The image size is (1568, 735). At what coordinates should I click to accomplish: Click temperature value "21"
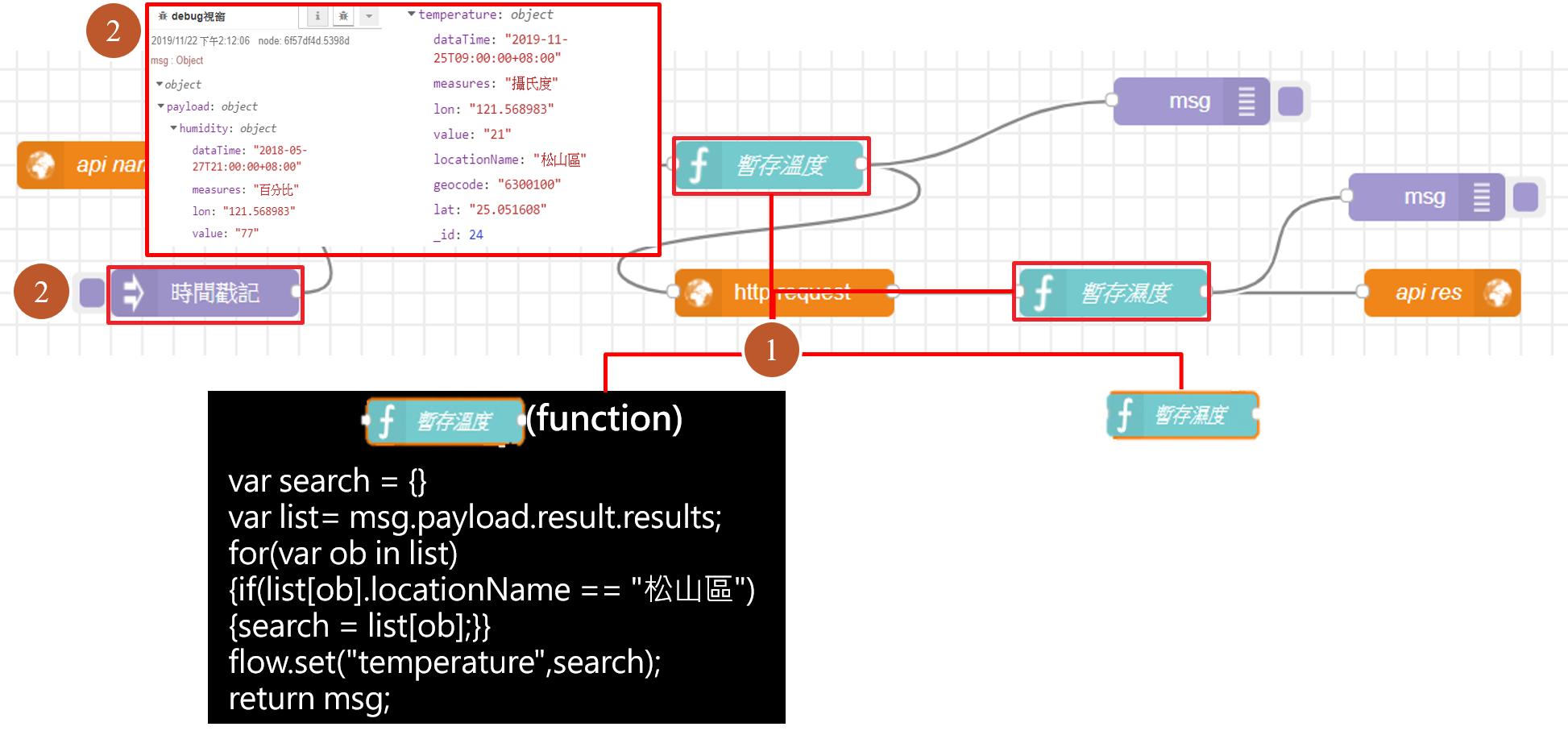click(x=497, y=134)
